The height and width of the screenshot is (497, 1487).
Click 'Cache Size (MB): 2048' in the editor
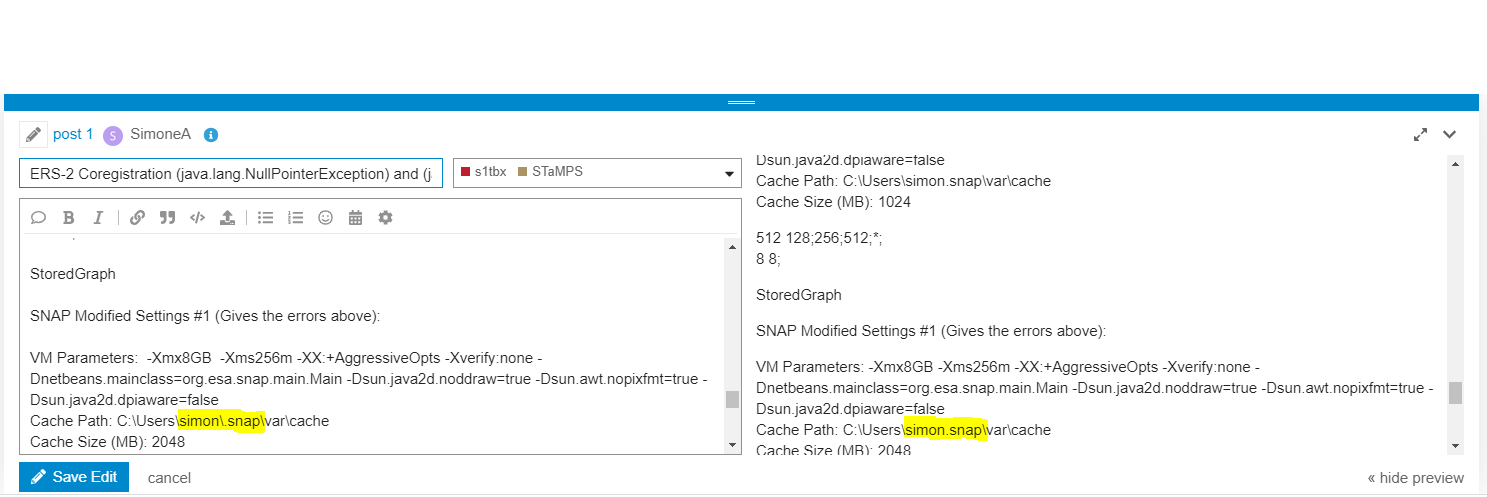pos(107,442)
